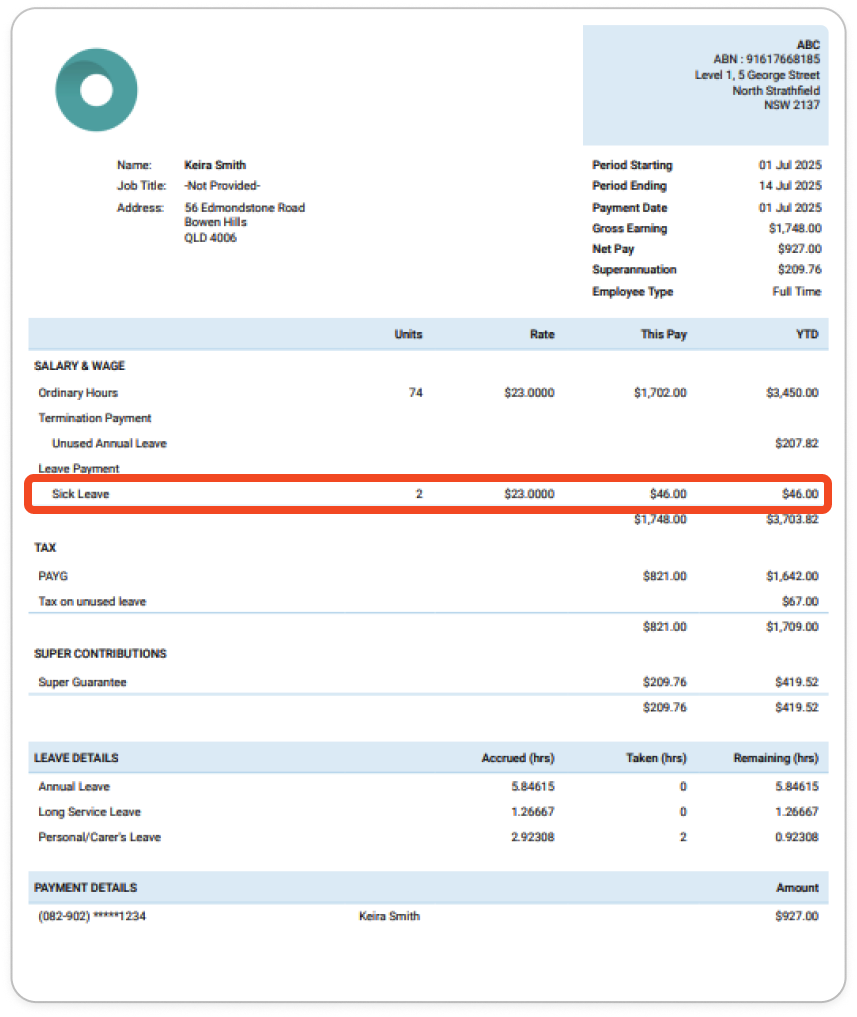Screen dimensions: 857x1017
Task: Click the 0.92308 remaining hours value
Action: (797, 837)
